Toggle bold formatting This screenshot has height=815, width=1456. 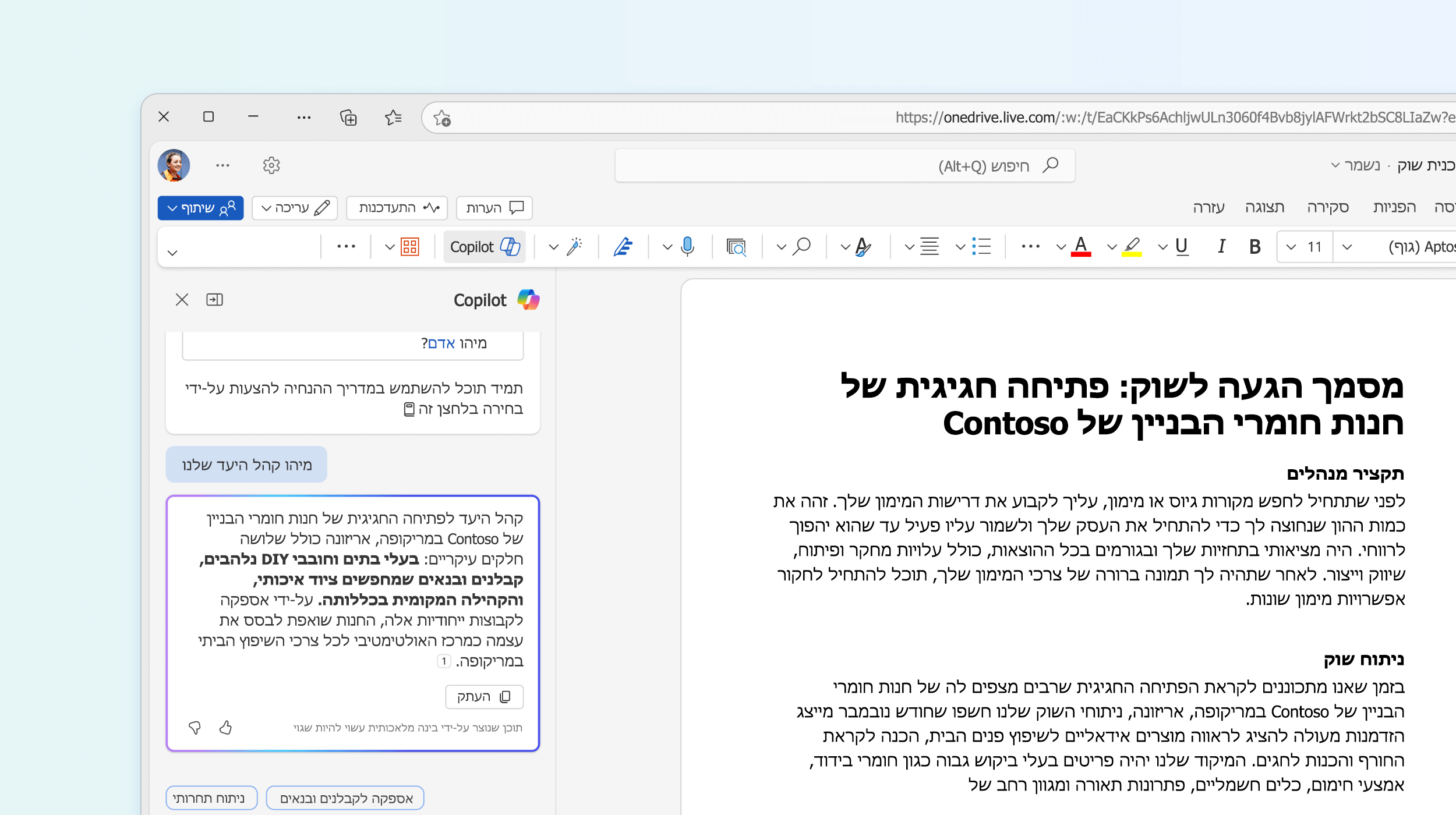tap(1254, 247)
